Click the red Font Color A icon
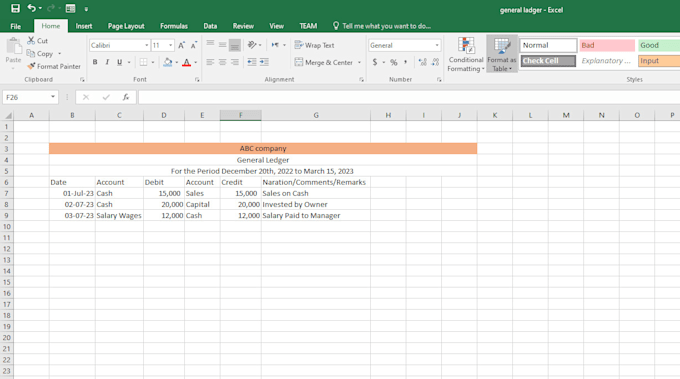Viewport: 680px width, 379px height. pos(186,62)
